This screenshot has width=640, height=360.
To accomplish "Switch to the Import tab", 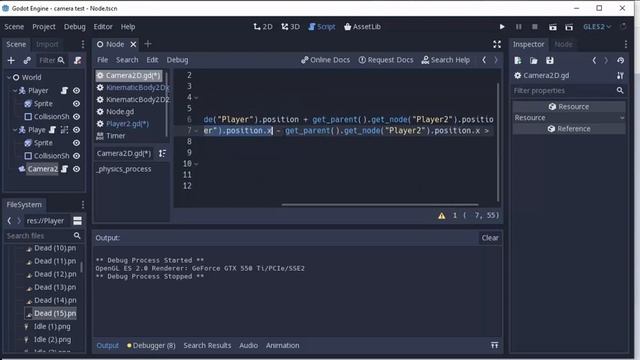I will (47, 44).
